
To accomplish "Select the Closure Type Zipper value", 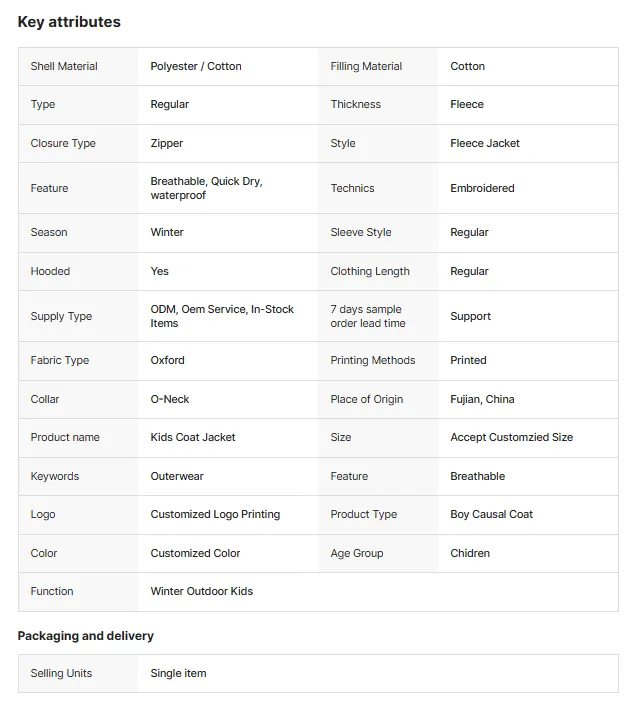I will coord(167,143).
